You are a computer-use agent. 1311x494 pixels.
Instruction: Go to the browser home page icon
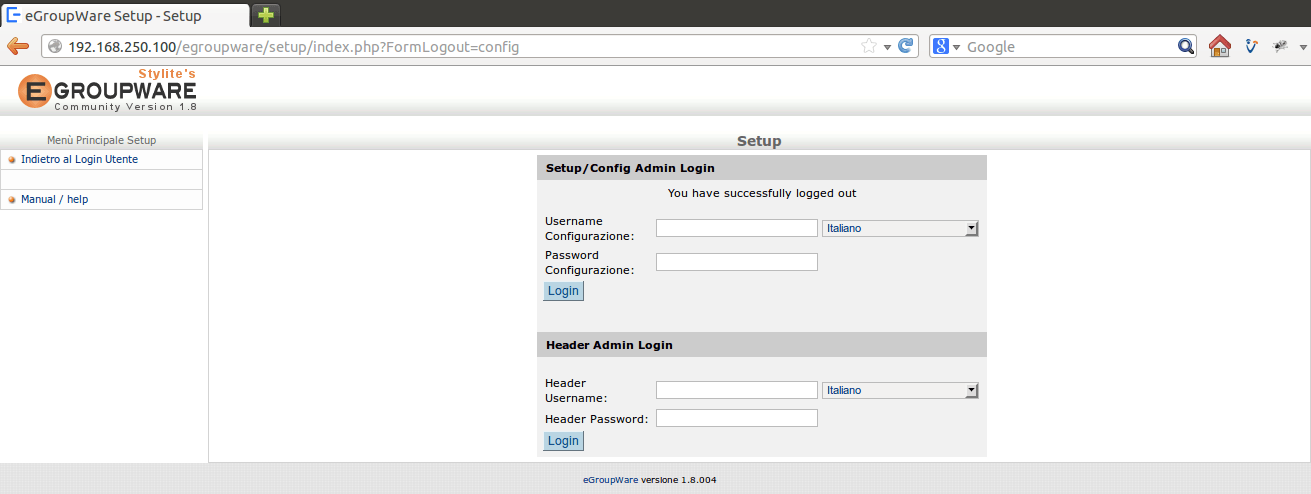pos(1219,46)
